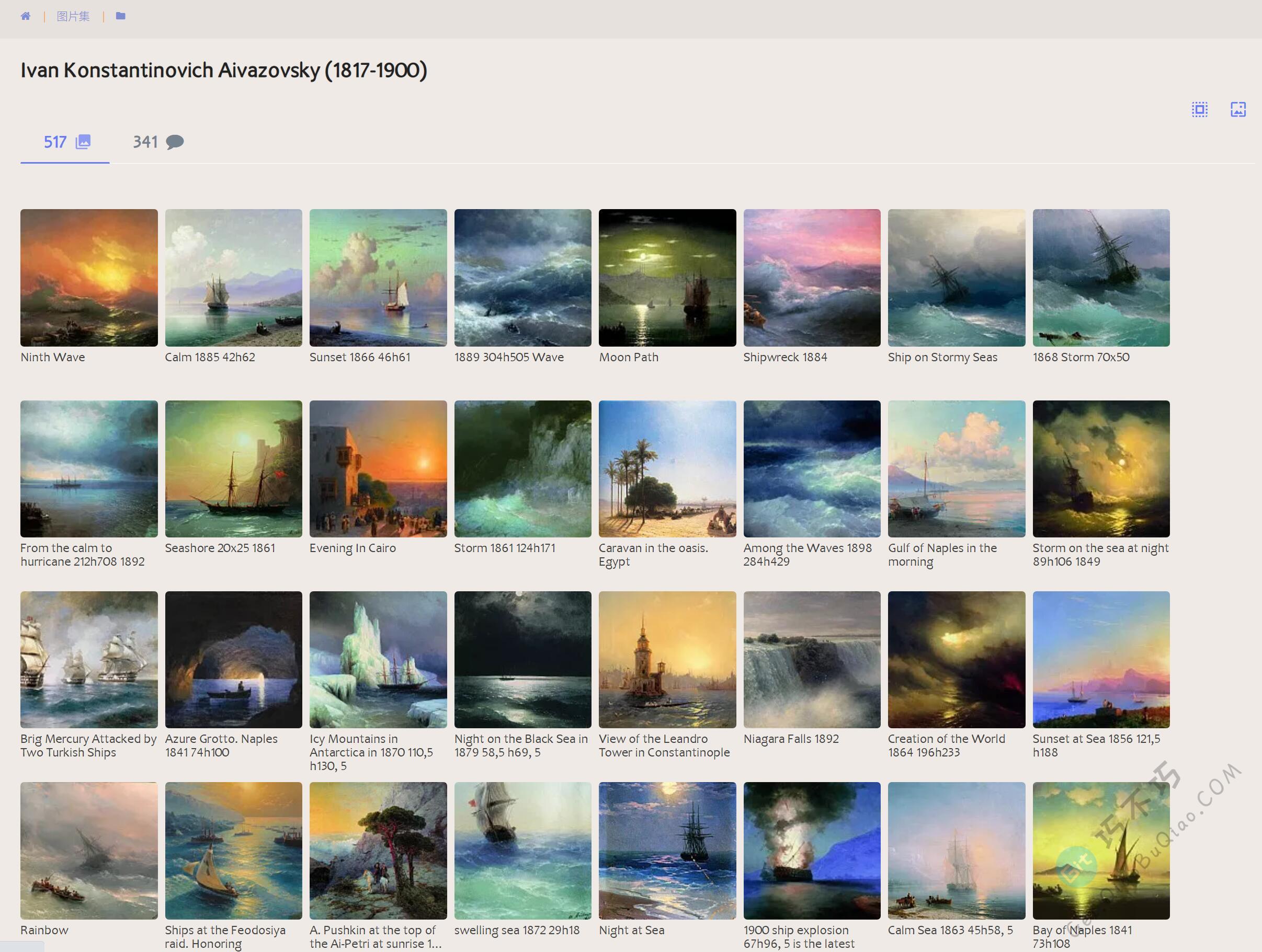Screen dimensions: 1262x952
Task: Select the 341 comments tab
Action: click(x=158, y=142)
